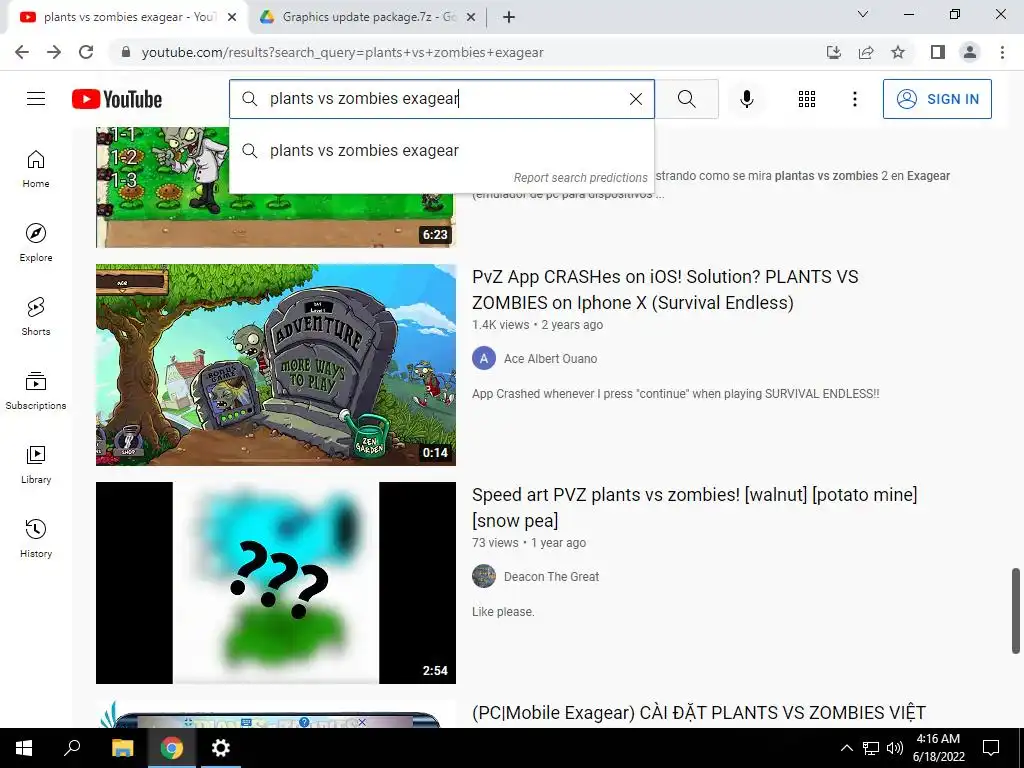Viewport: 1024px width, 768px height.
Task: Open Explore in the sidebar
Action: pyautogui.click(x=36, y=242)
